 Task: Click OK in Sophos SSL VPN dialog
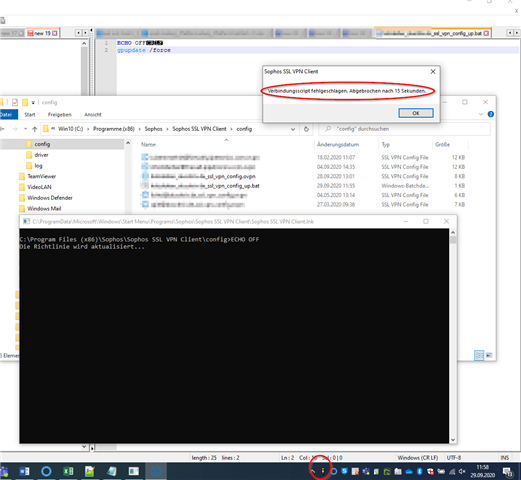(x=416, y=113)
